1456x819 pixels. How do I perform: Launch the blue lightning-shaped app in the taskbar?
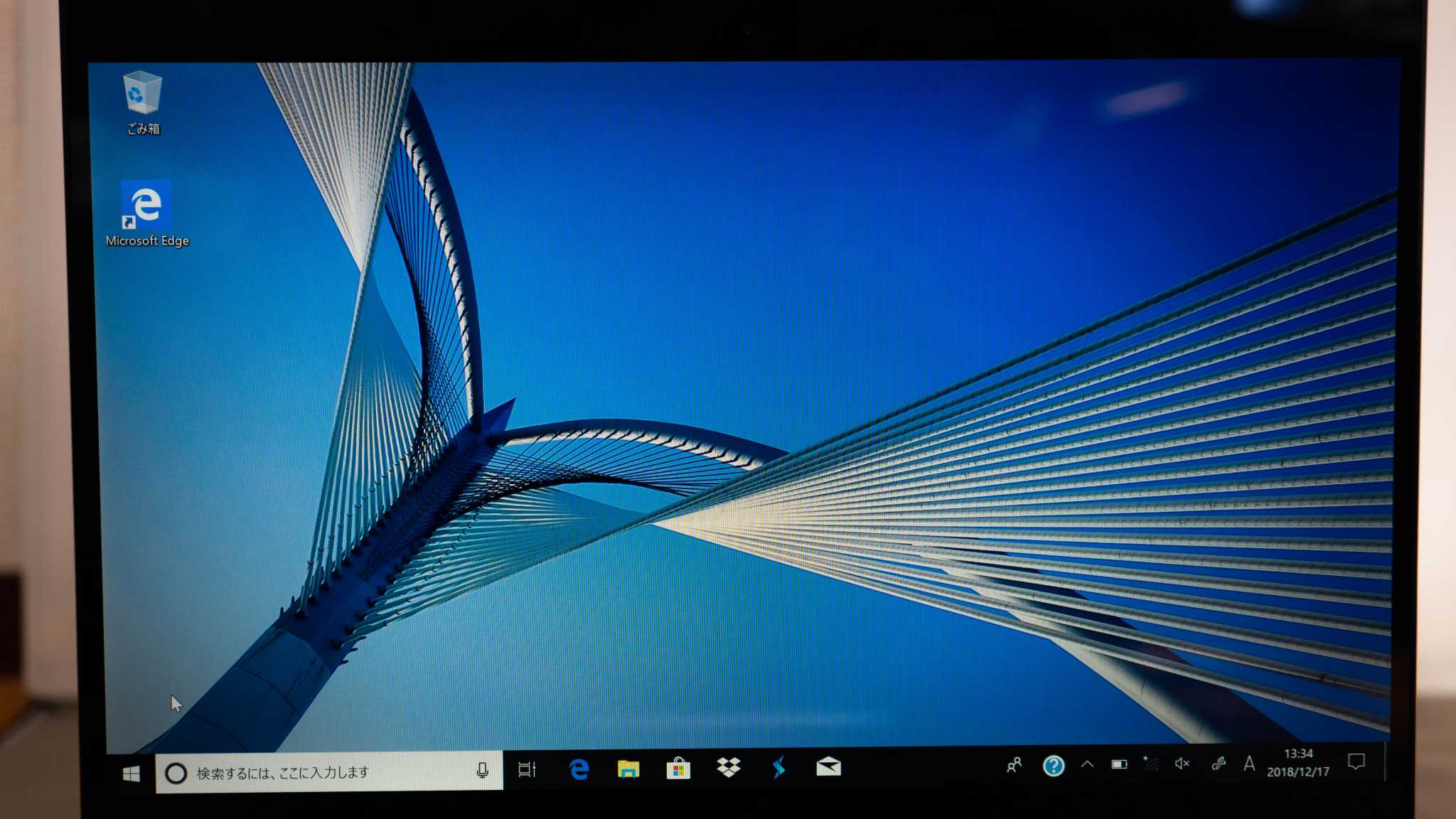778,767
